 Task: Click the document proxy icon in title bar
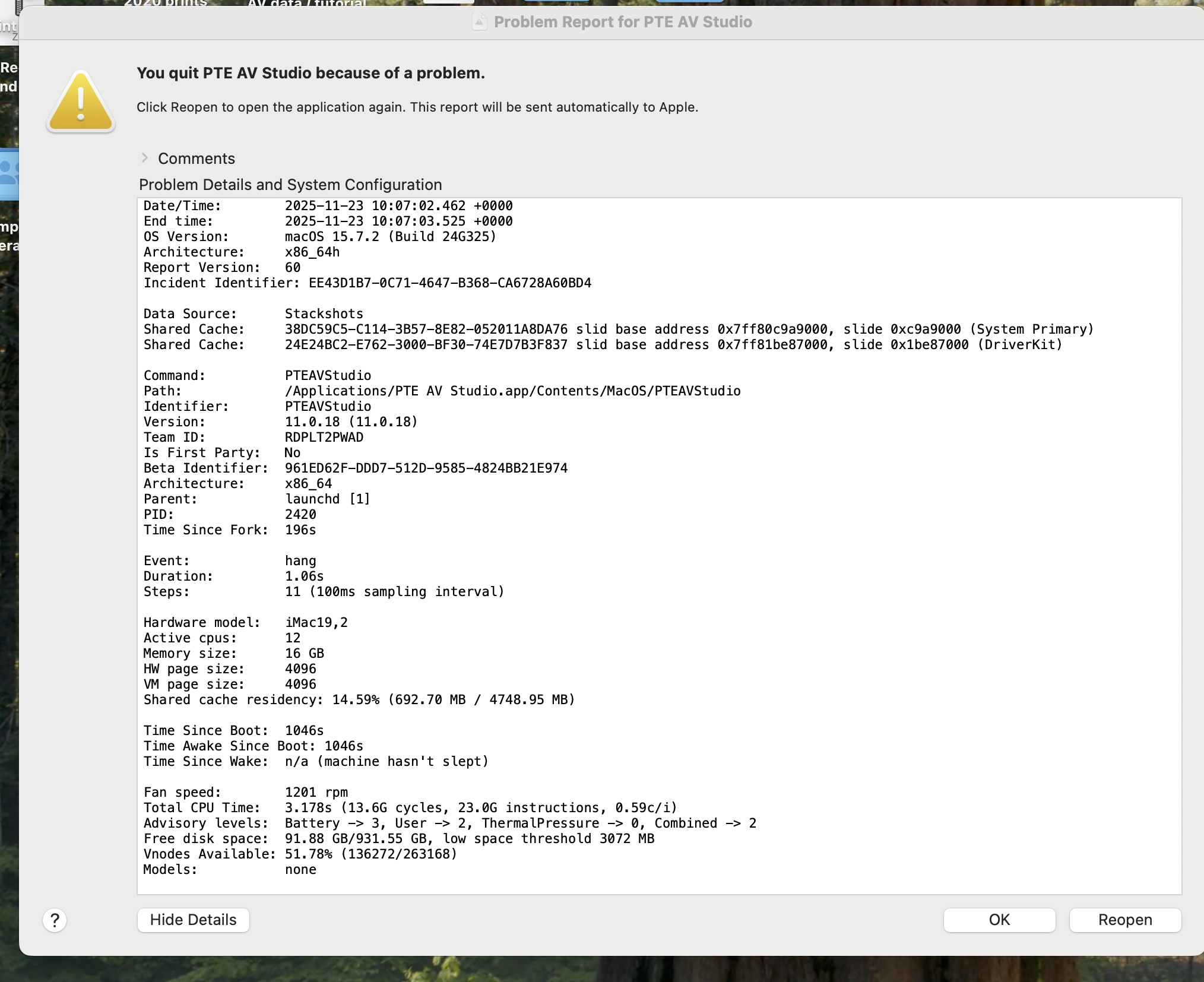click(479, 22)
